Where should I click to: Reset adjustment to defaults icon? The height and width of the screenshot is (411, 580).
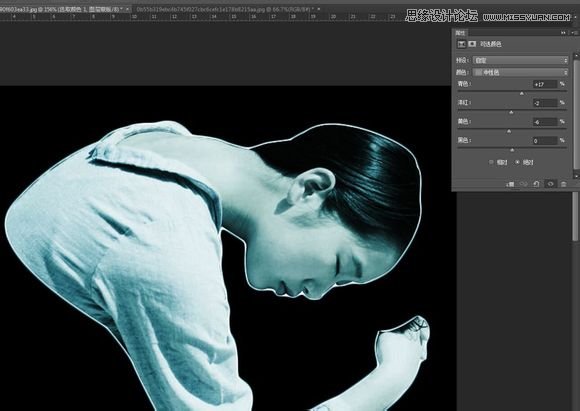536,184
